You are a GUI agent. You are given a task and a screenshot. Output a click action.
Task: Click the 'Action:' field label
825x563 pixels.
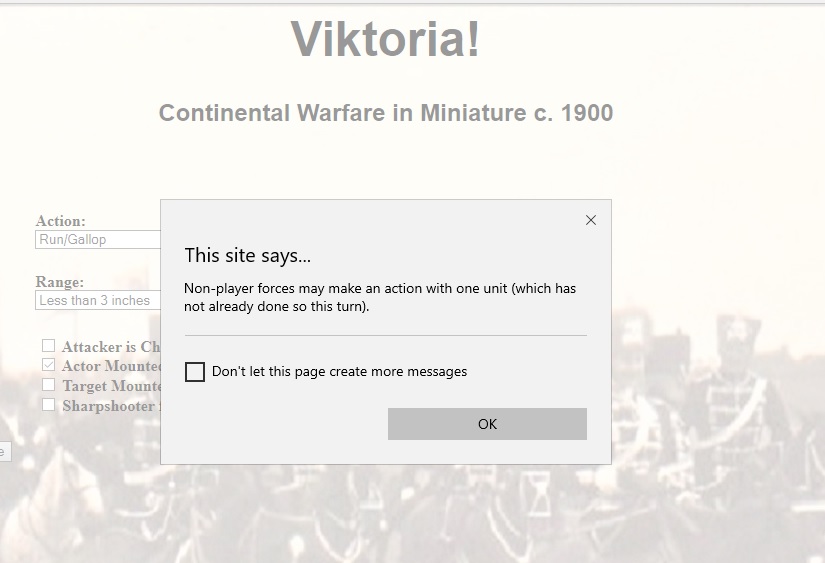click(x=61, y=221)
